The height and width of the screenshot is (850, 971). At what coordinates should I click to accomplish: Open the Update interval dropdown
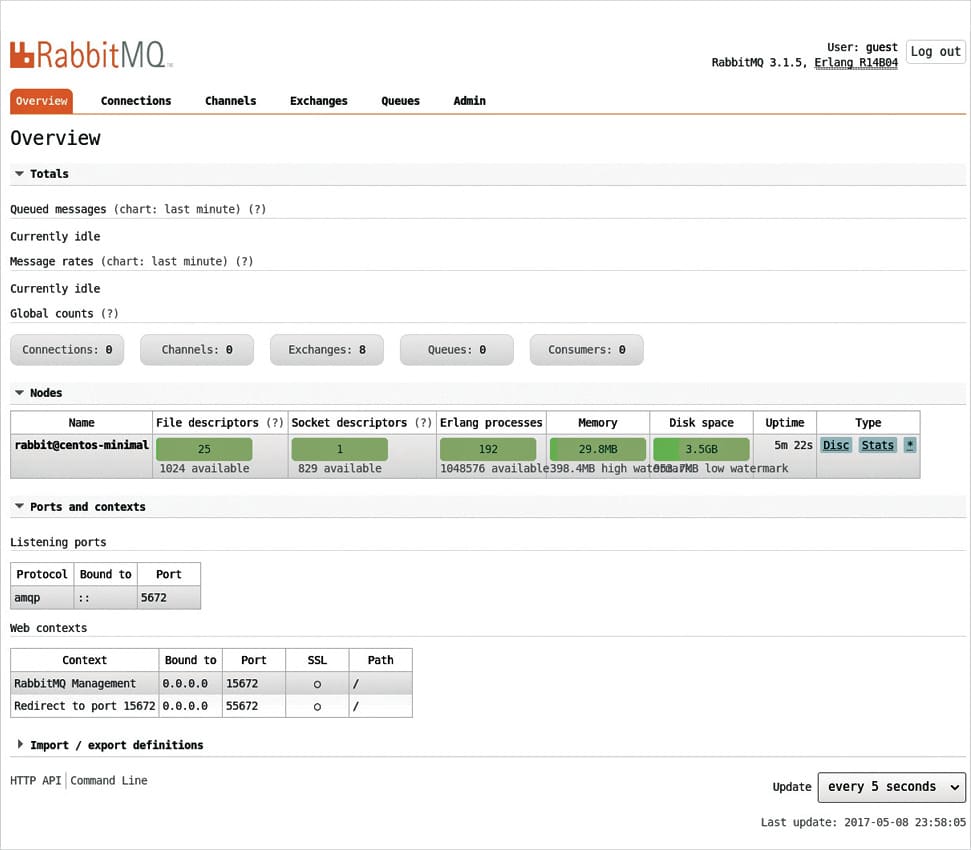tap(891, 787)
